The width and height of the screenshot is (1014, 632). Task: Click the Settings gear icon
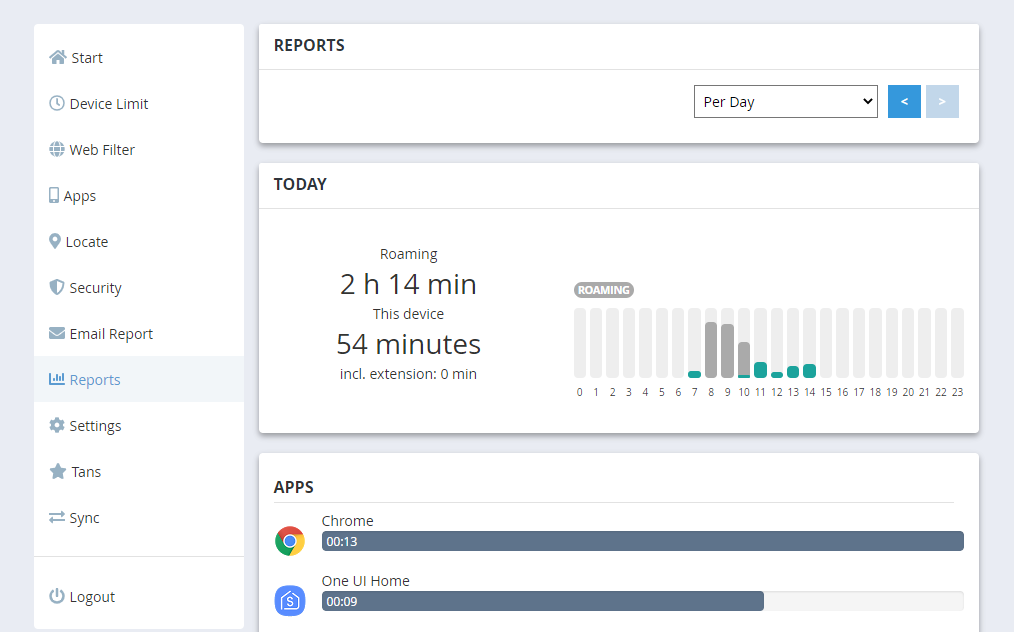tap(57, 425)
